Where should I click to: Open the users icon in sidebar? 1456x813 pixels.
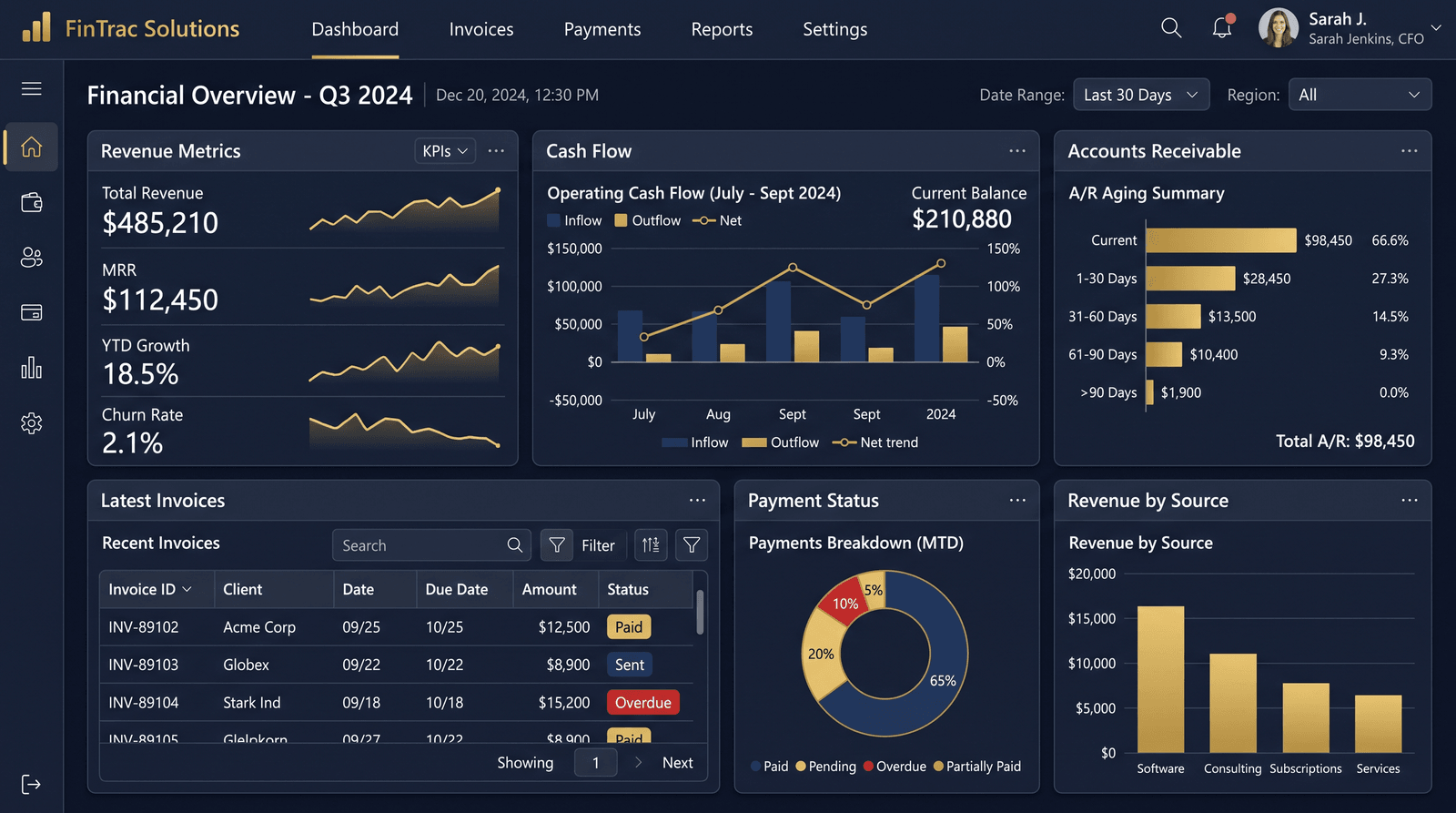point(32,258)
